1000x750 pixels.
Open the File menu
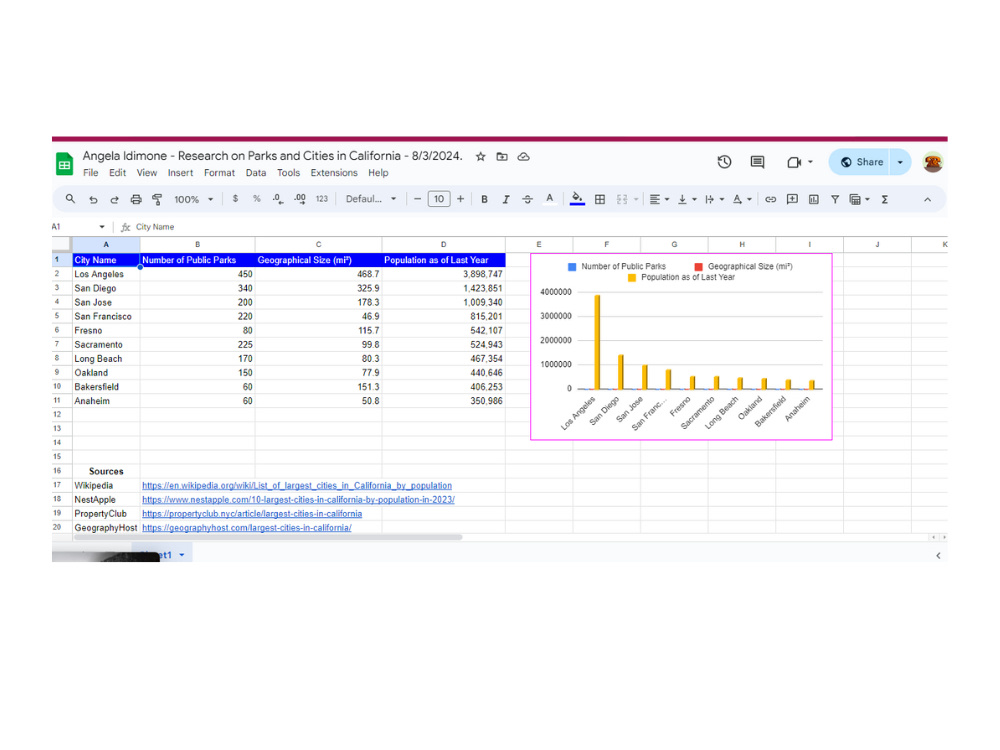[x=91, y=173]
